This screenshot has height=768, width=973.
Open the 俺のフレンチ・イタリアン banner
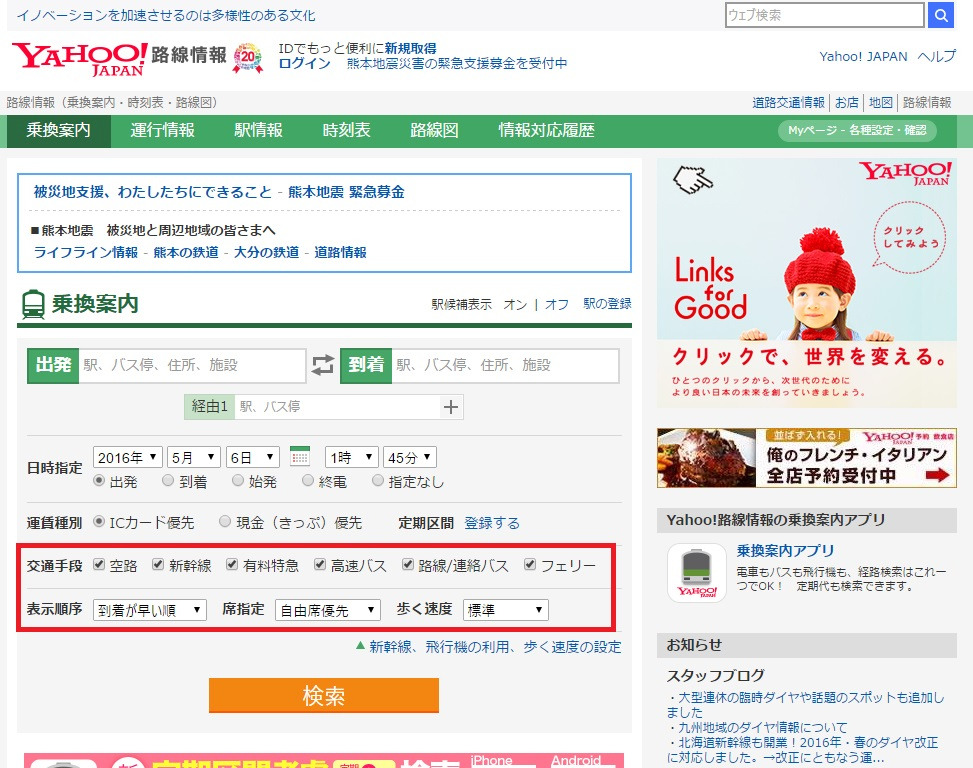[x=807, y=458]
